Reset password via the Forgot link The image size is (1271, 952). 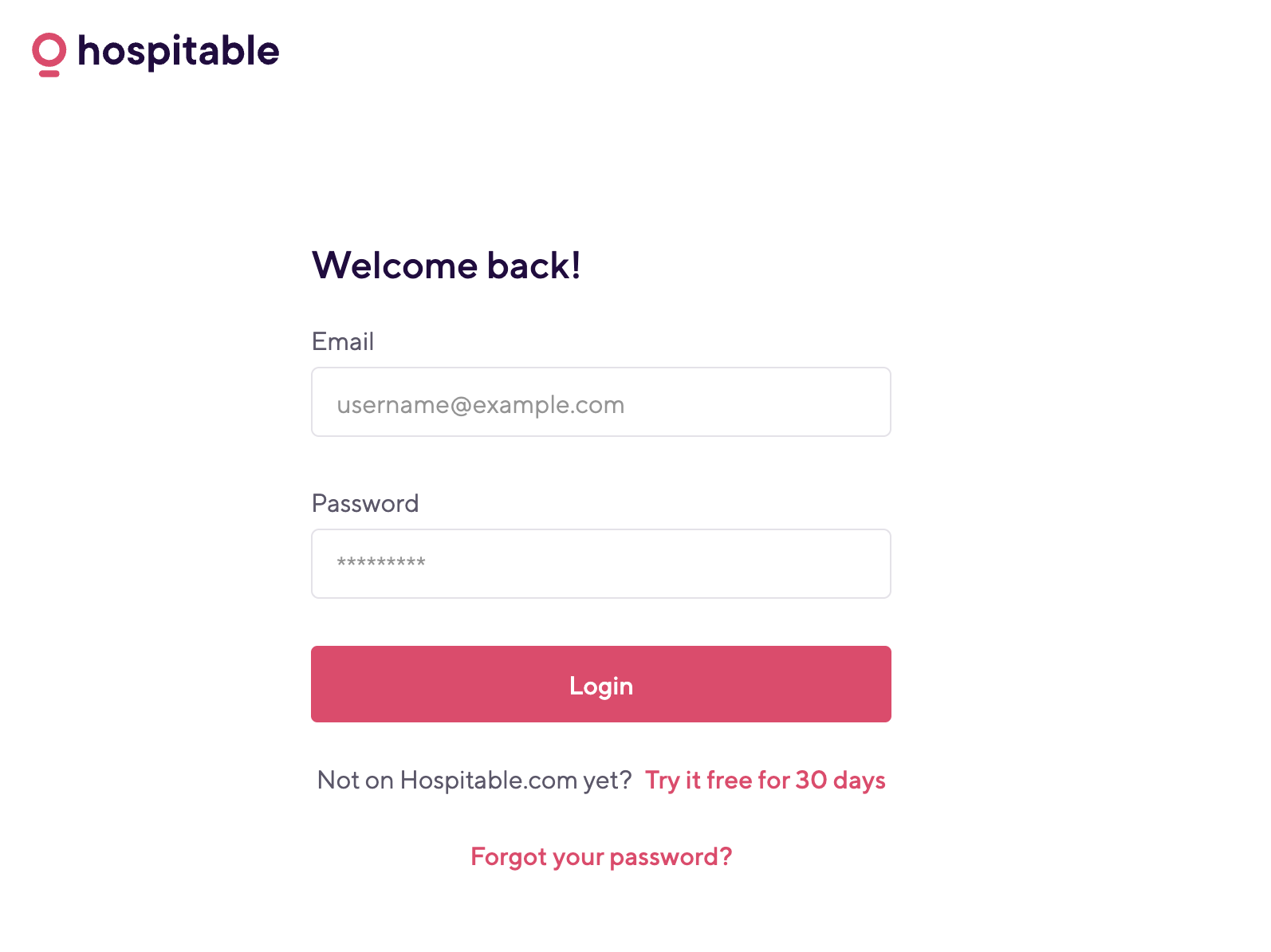pyautogui.click(x=601, y=857)
